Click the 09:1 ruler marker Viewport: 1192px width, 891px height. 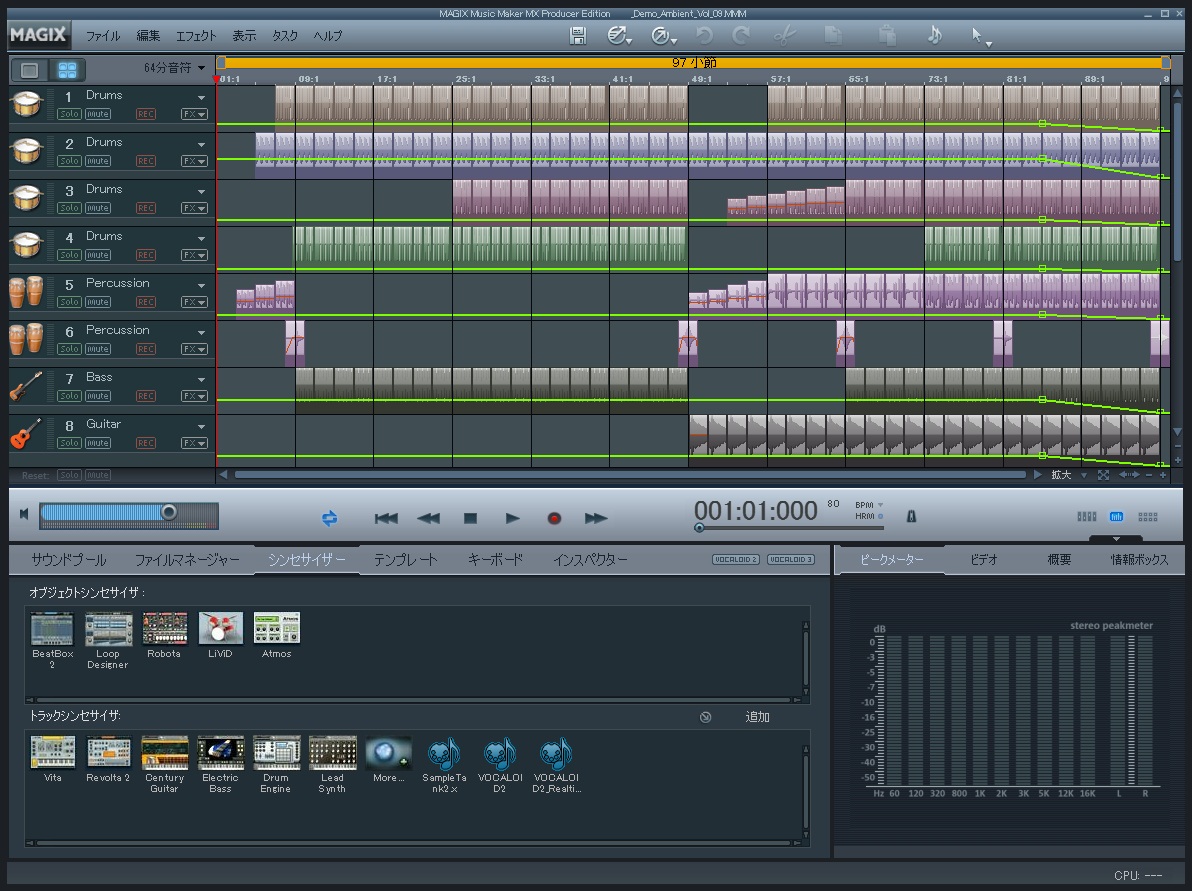pos(309,79)
